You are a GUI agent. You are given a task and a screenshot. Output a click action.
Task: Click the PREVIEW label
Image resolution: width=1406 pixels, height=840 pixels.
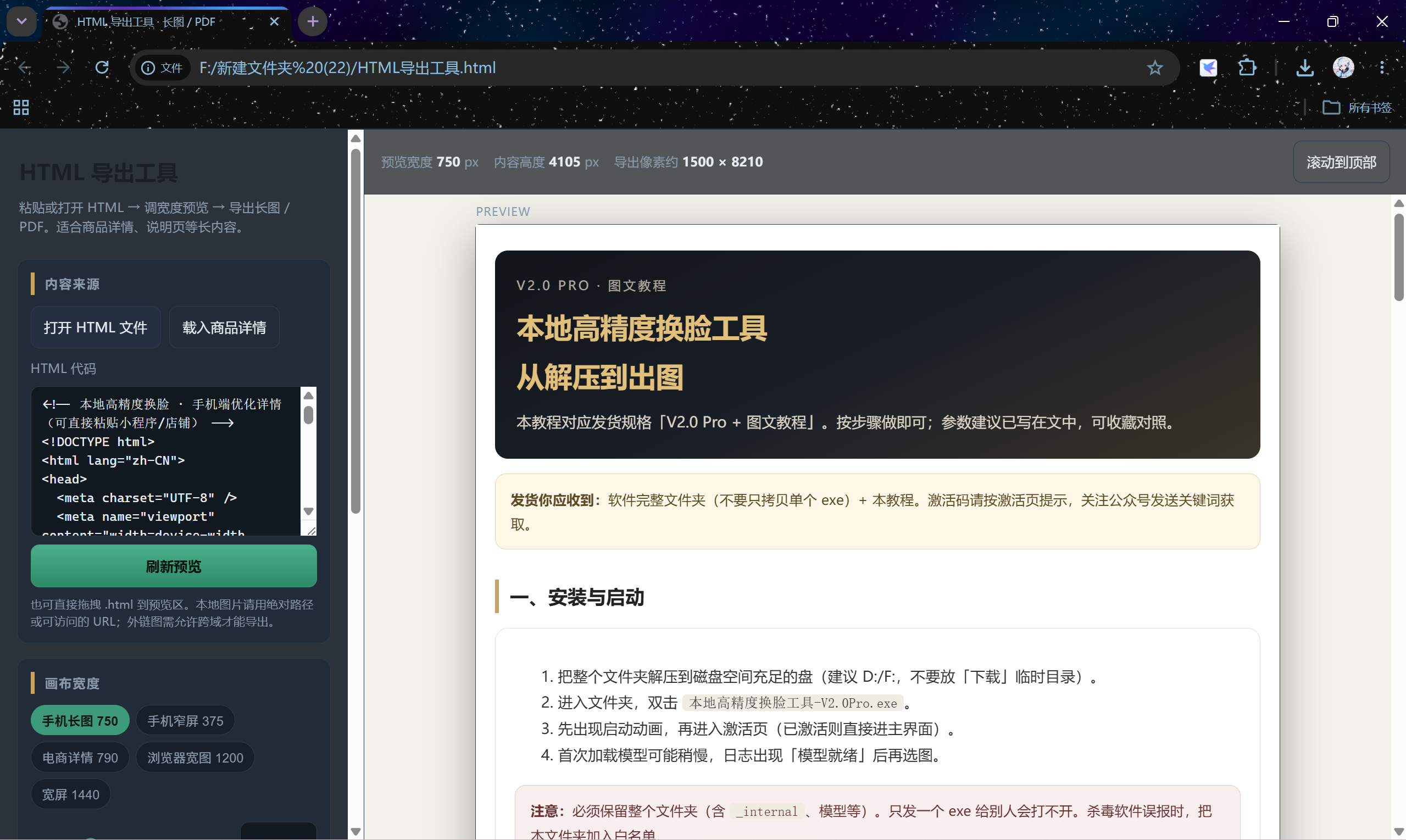click(x=503, y=211)
